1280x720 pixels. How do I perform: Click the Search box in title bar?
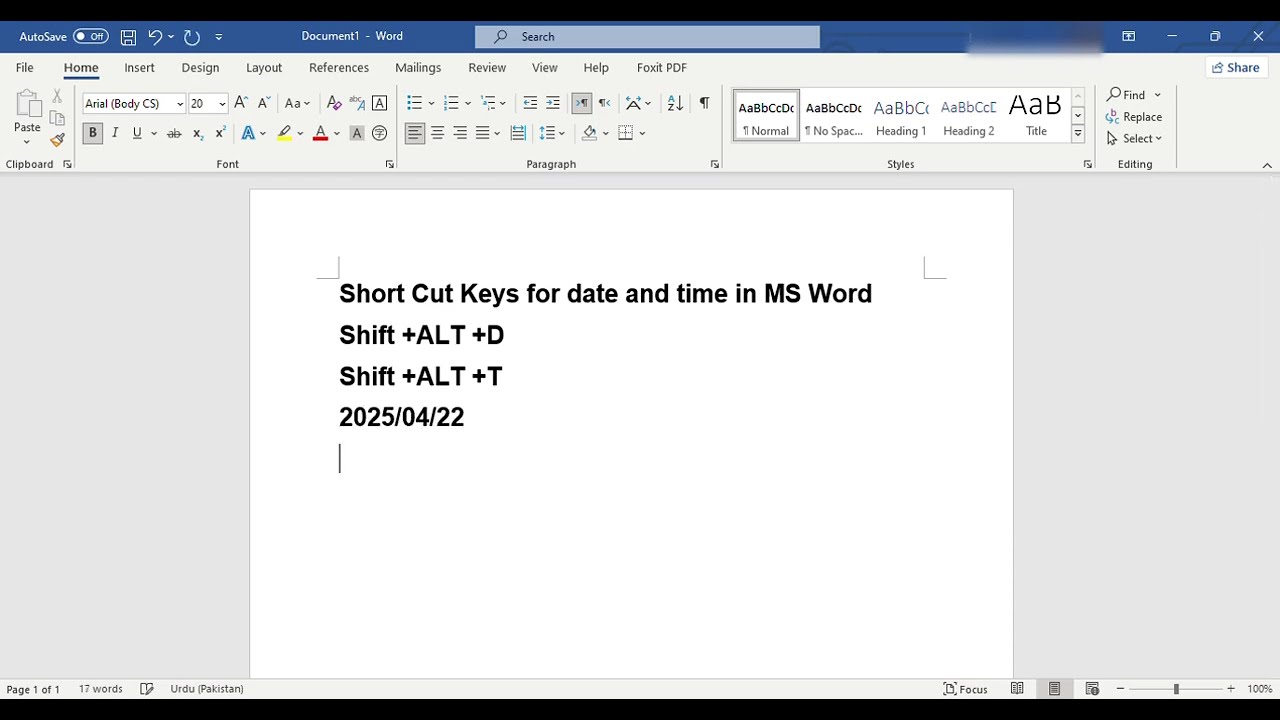click(x=647, y=37)
